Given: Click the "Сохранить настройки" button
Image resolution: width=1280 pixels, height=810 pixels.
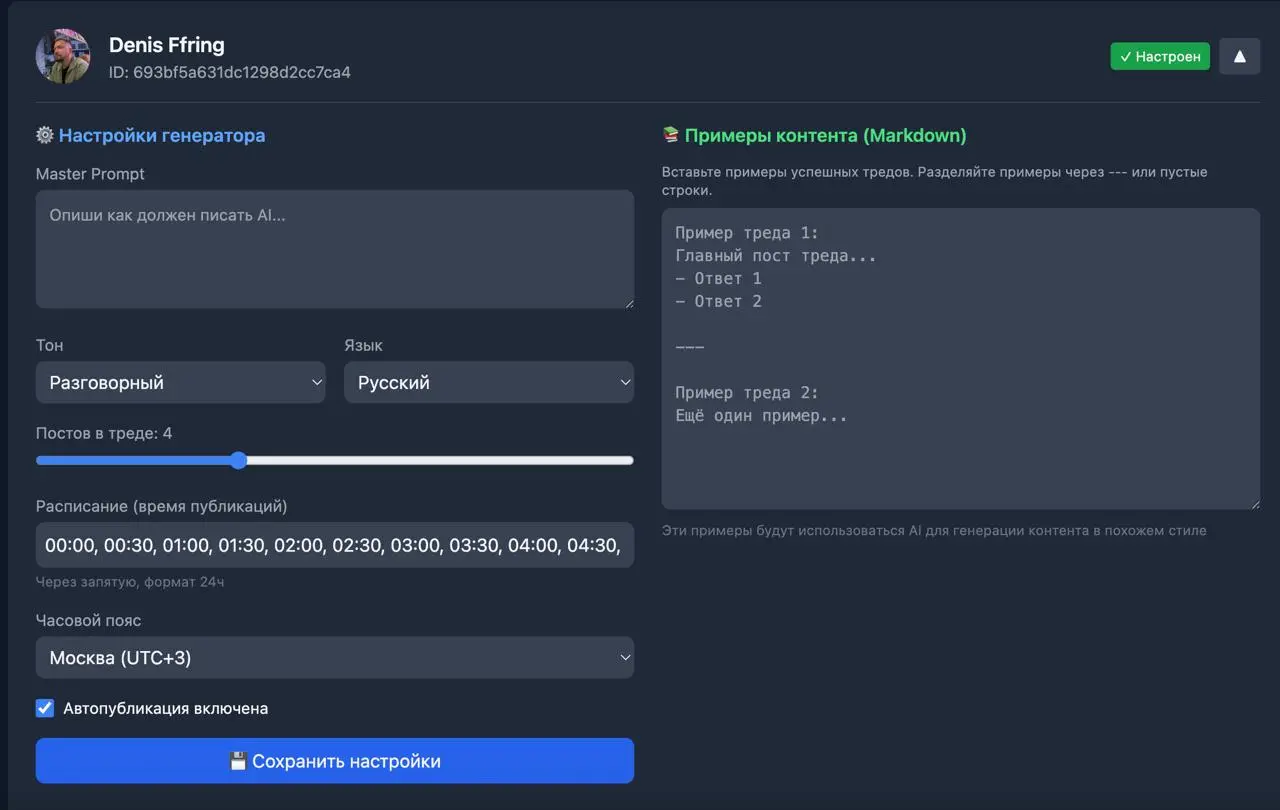Looking at the screenshot, I should click(335, 761).
